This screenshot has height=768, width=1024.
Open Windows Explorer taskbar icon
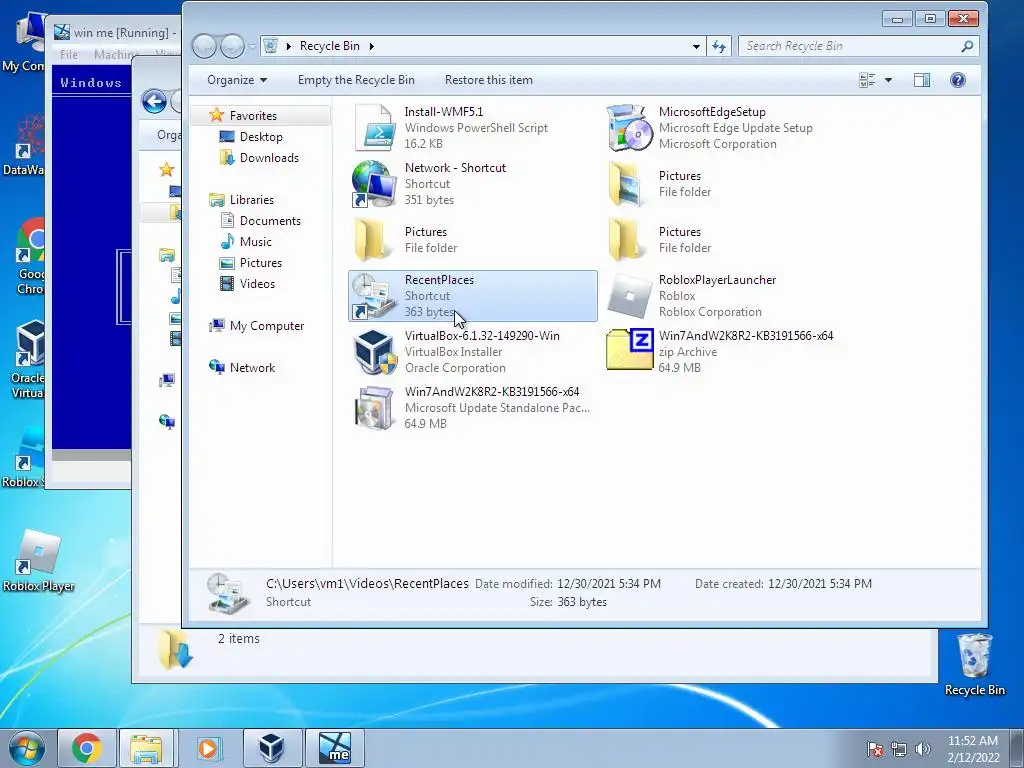click(146, 748)
